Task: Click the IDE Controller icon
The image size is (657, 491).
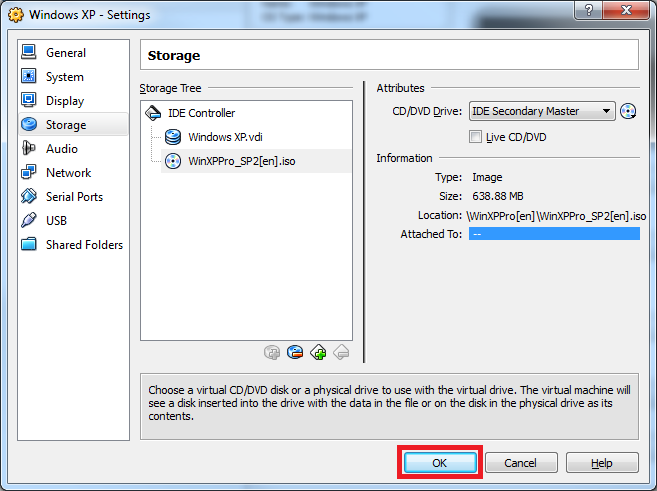Action: pyautogui.click(x=153, y=113)
